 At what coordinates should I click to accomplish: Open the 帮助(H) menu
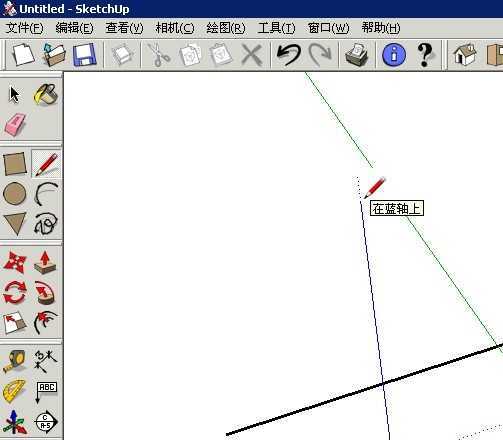[x=381, y=28]
